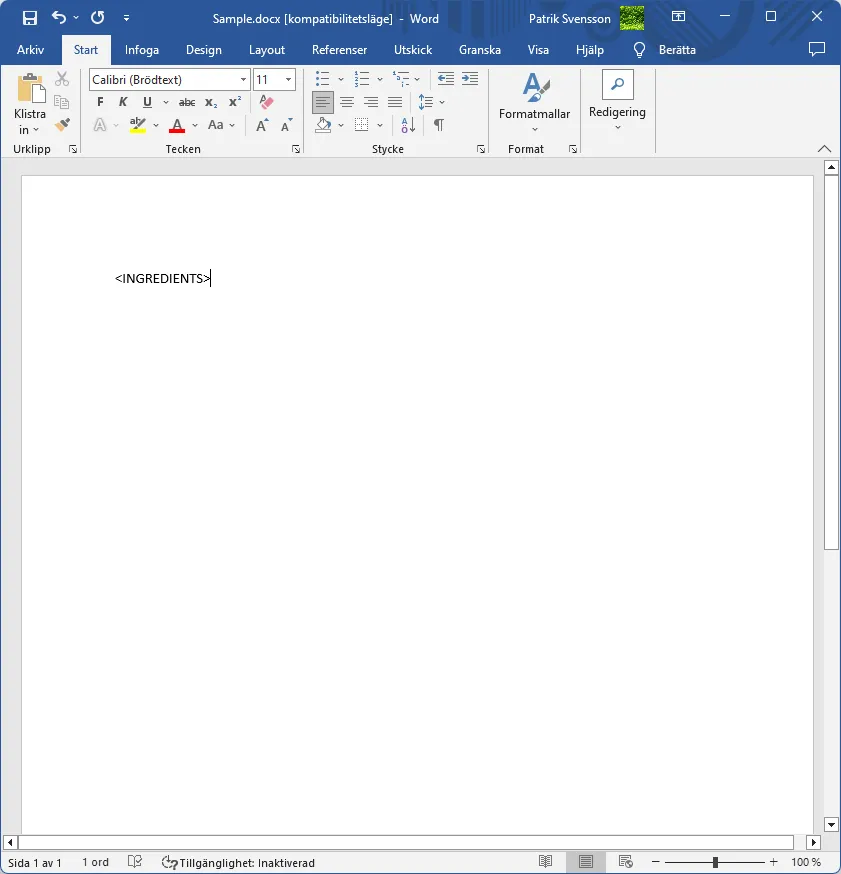
Task: Toggle bold formatting (F)
Action: [100, 102]
